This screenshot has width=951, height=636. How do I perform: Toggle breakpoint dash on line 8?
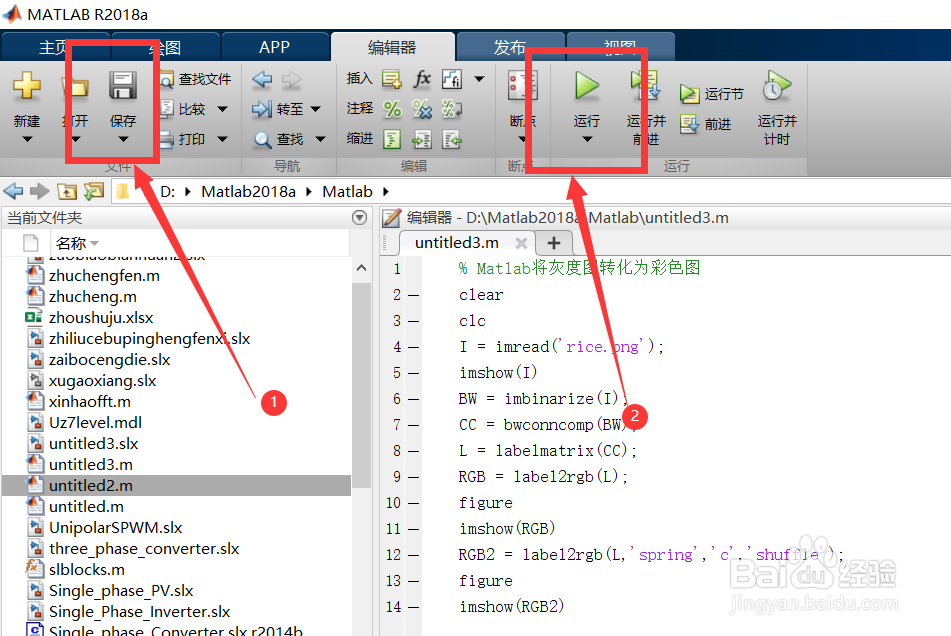pyautogui.click(x=414, y=452)
